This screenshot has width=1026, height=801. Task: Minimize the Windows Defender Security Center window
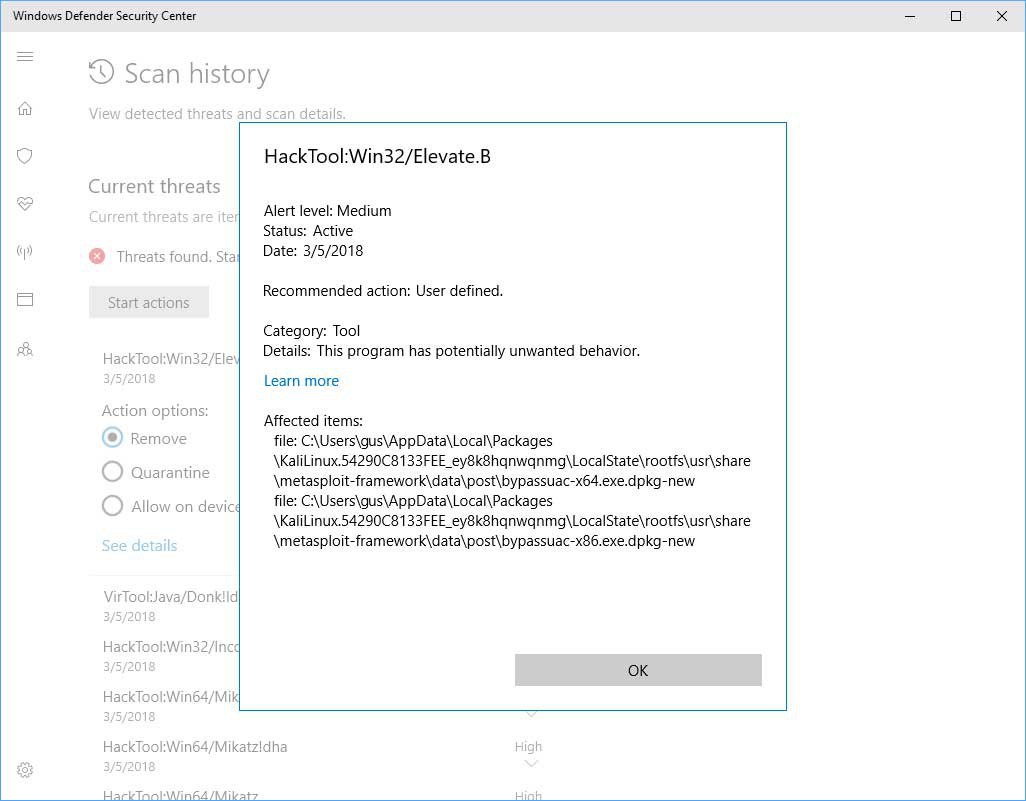(x=910, y=16)
